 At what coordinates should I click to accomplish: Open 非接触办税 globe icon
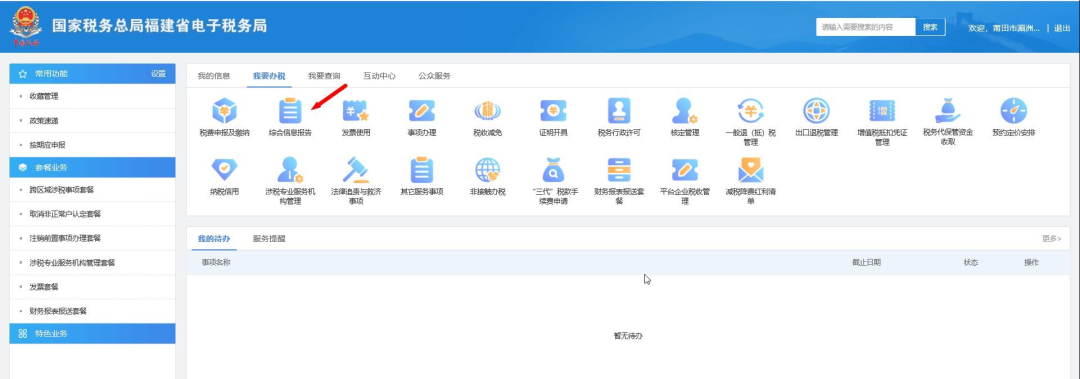click(488, 170)
